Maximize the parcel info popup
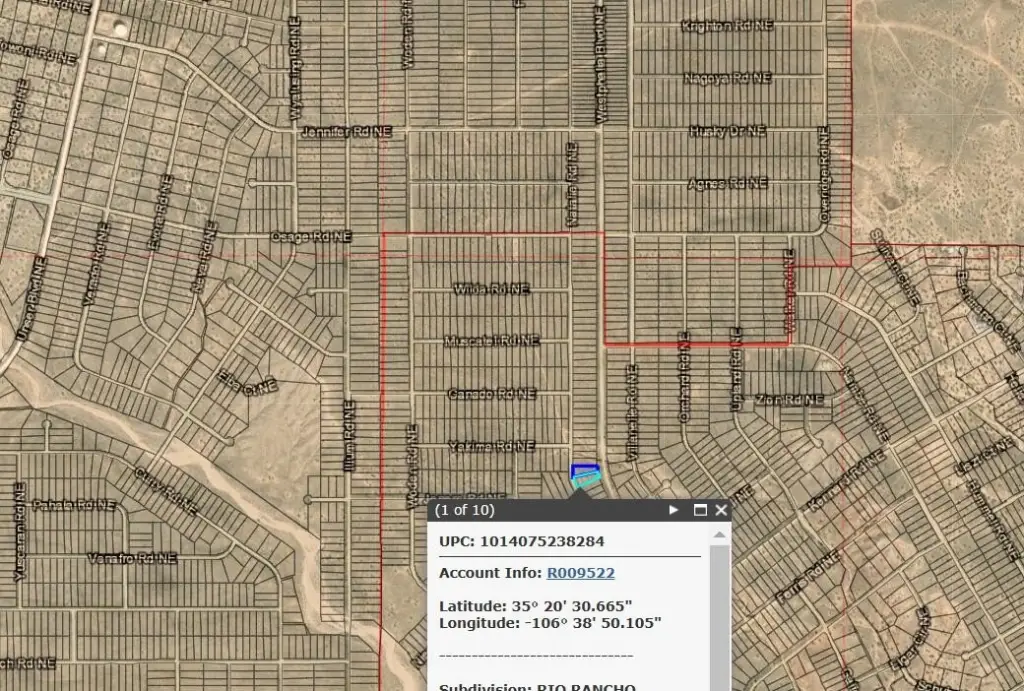 click(x=700, y=510)
